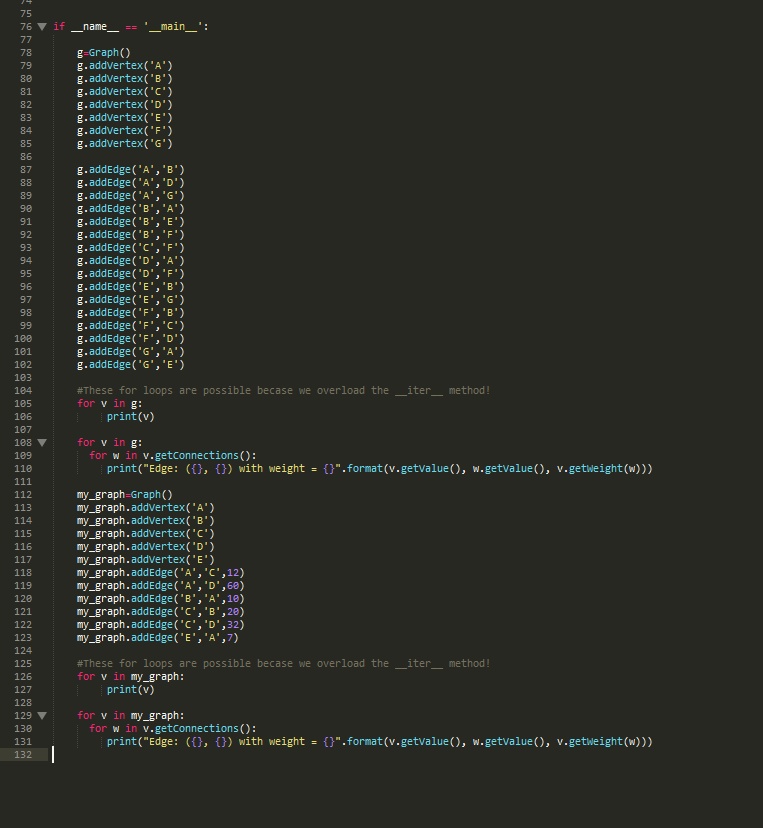Click the g.addEdge('B','E') line
This screenshot has height=828, width=763.
(130, 222)
